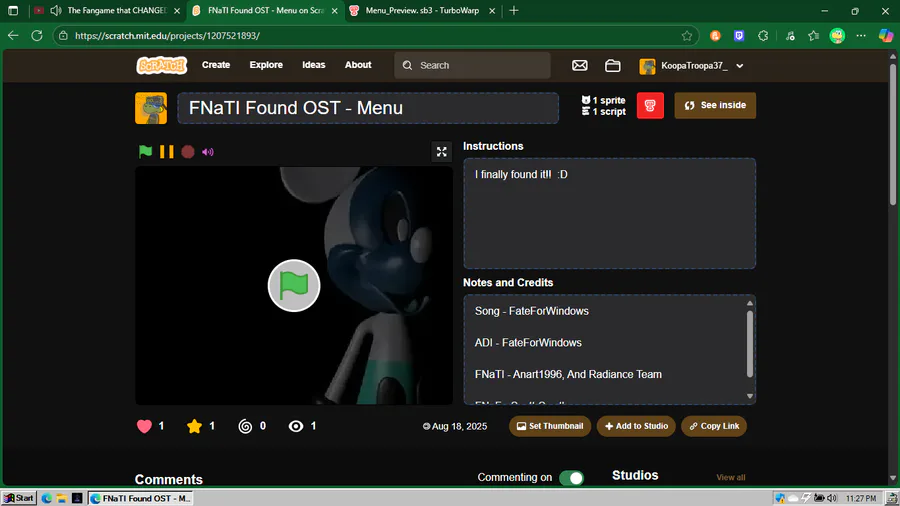
Task: Click the Windows Security tray icon
Action: pyautogui.click(x=779, y=498)
